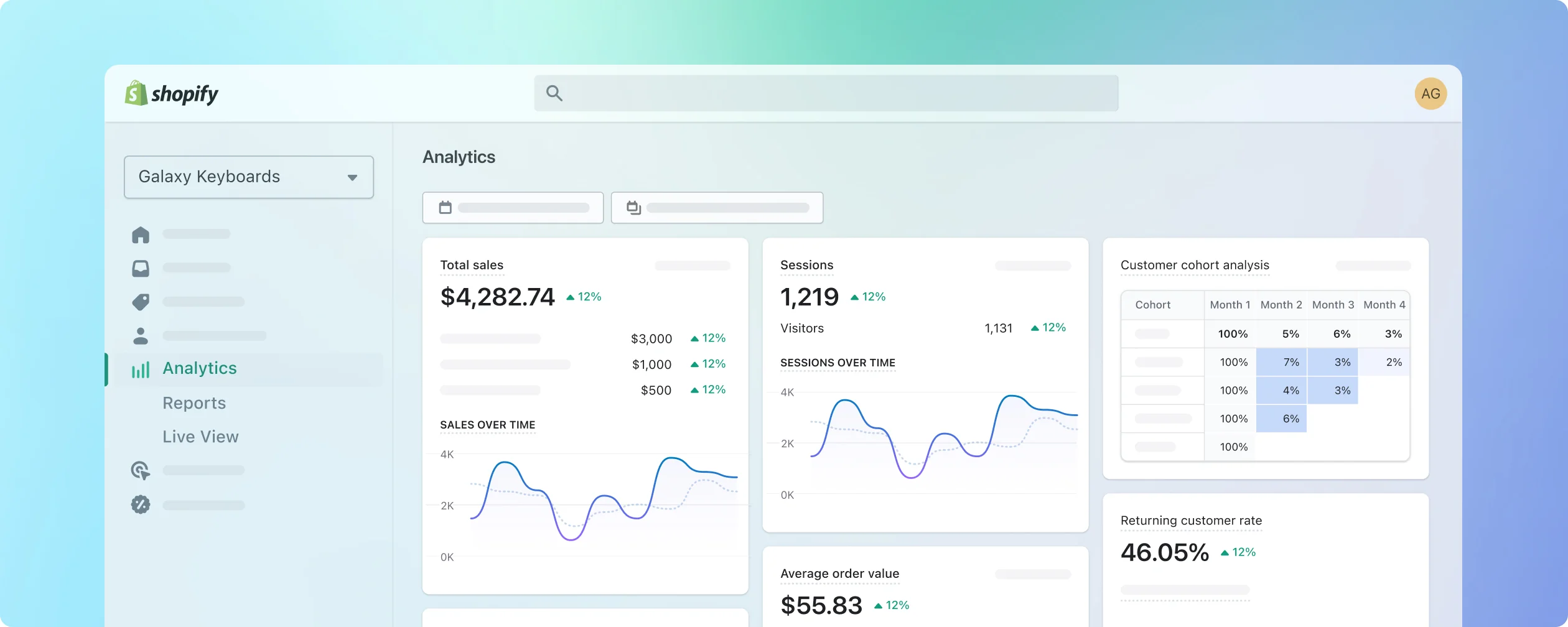The height and width of the screenshot is (627, 1568).
Task: Open the Orders icon in the sidebar
Action: 141,267
